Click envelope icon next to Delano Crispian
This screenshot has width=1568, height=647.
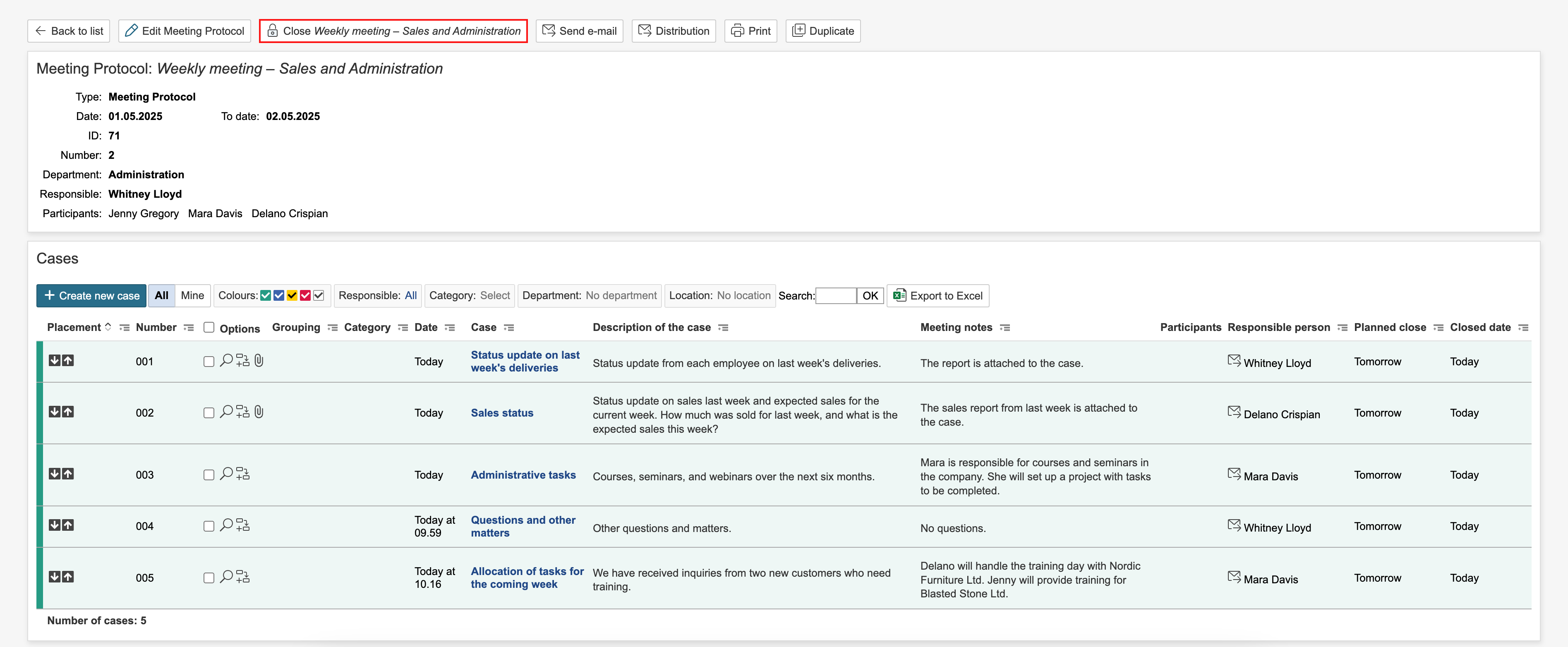tap(1233, 412)
